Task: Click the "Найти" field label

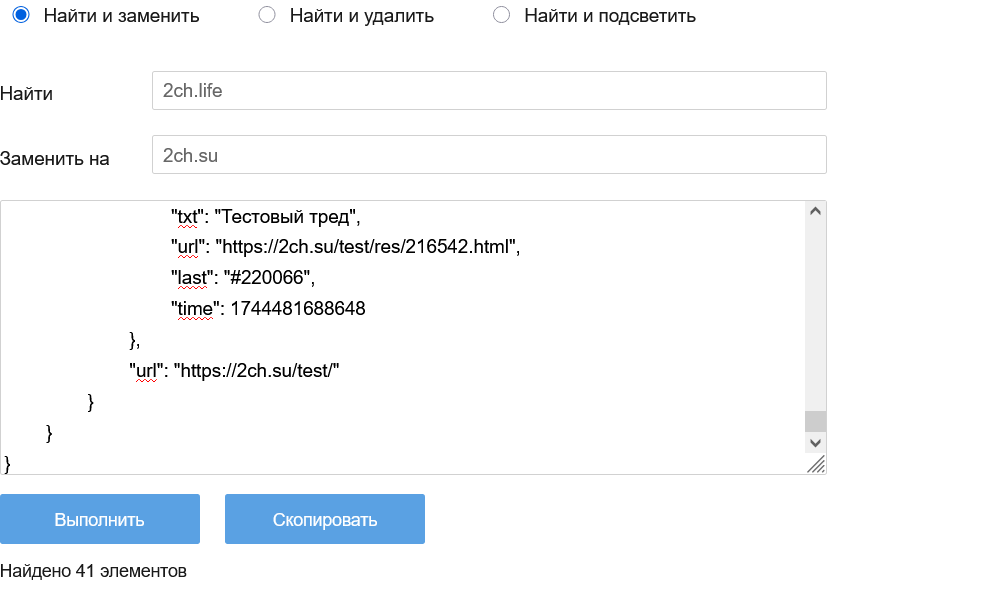Action: point(27,94)
